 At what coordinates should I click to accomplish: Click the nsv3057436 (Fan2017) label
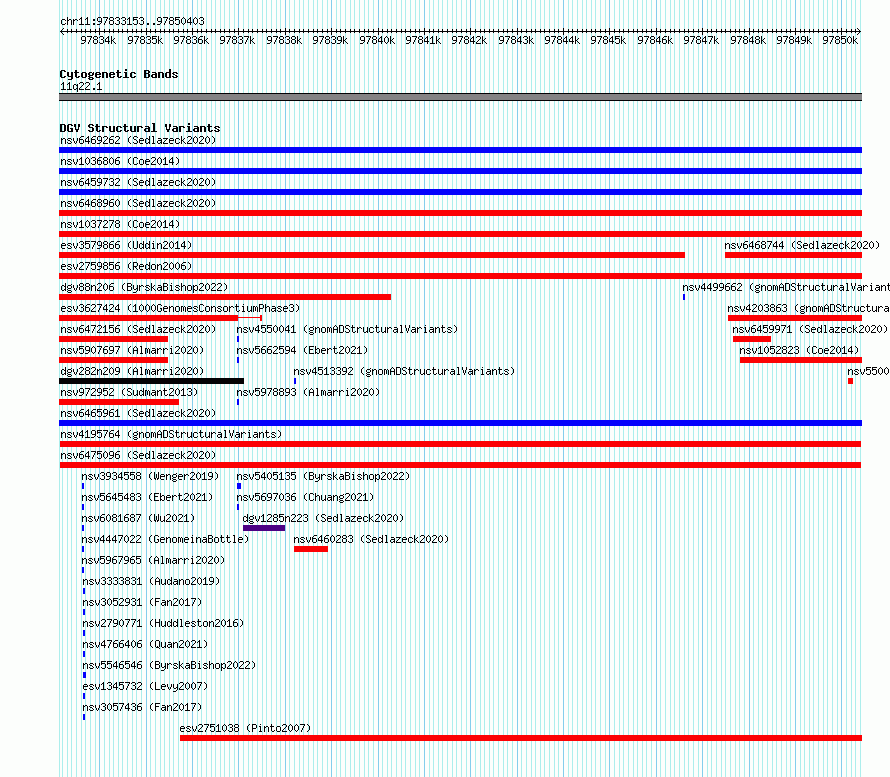click(142, 707)
